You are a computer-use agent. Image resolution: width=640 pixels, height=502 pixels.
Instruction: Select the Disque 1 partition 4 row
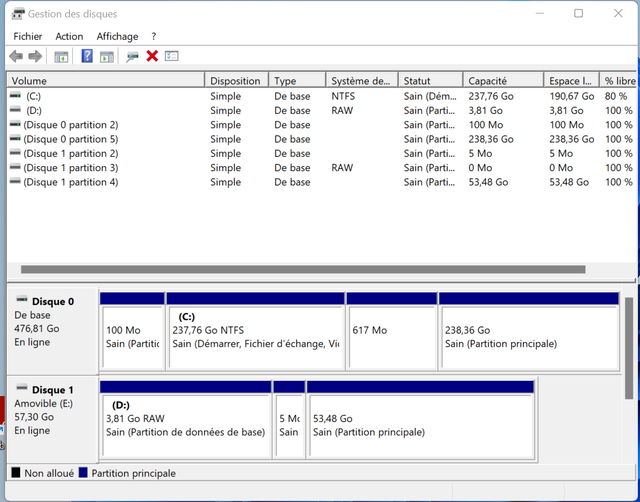coord(322,182)
